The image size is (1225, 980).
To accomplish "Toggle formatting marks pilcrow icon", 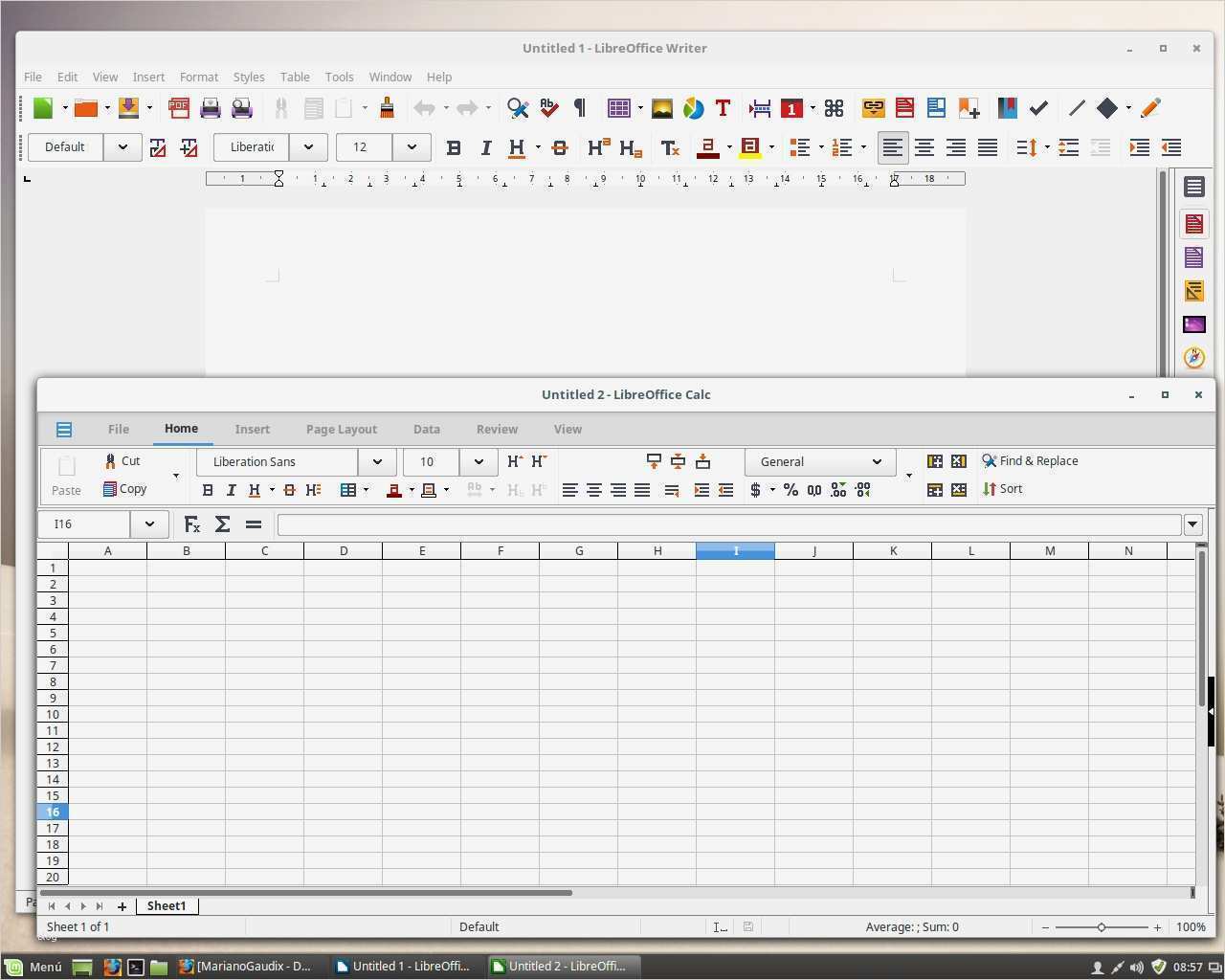I will 579,108.
